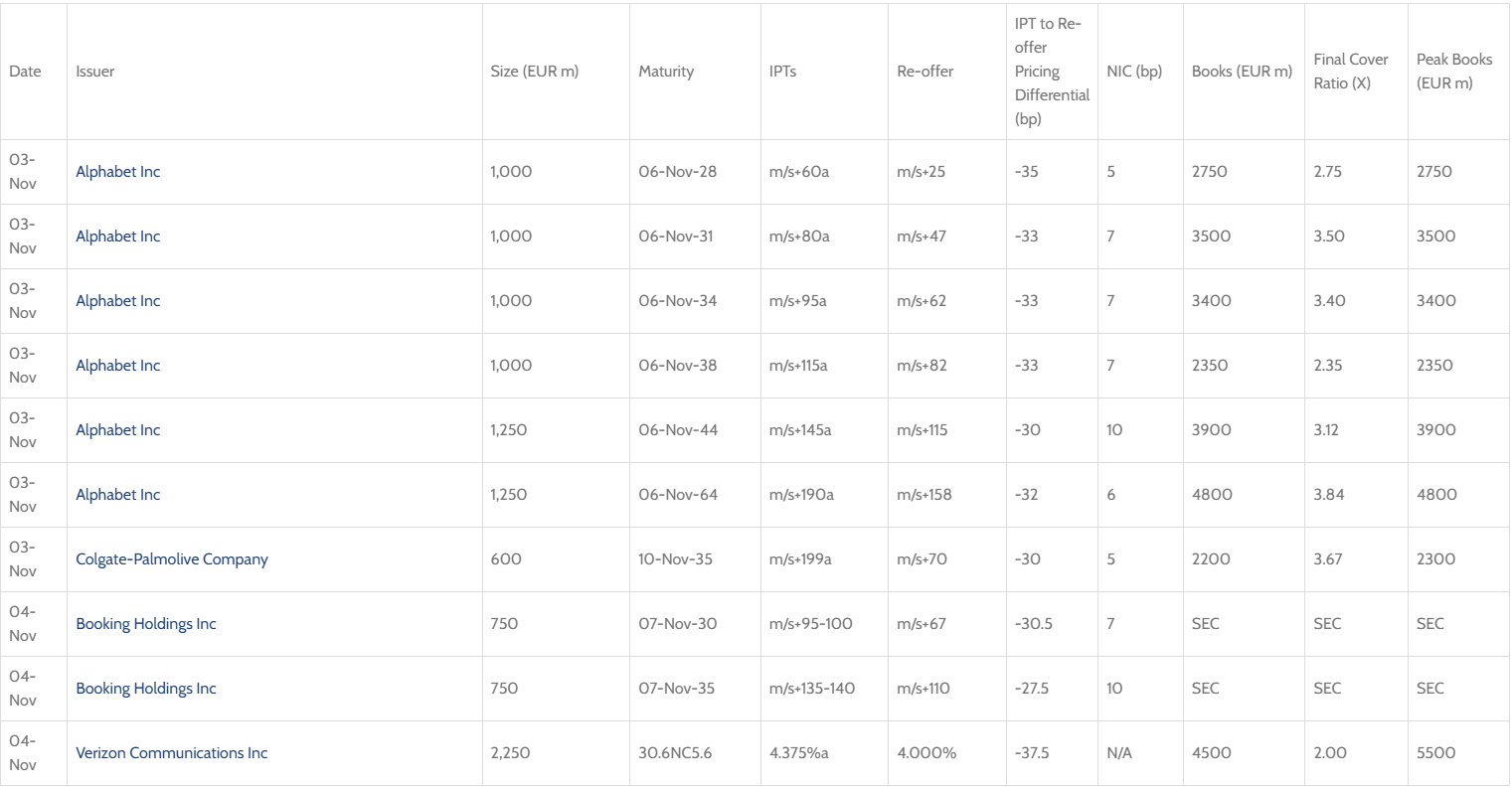
Task: Click the Final Cover Ratio (X) header
Action: tap(1351, 72)
